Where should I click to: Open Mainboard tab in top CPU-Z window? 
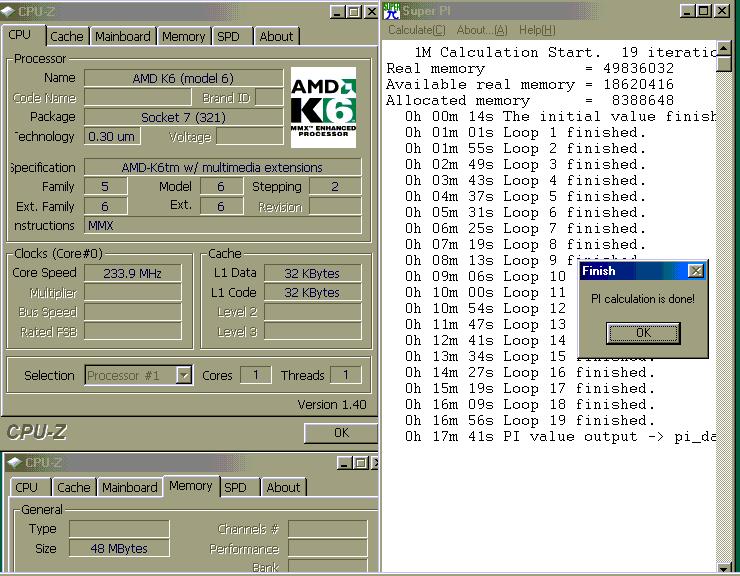coord(123,36)
